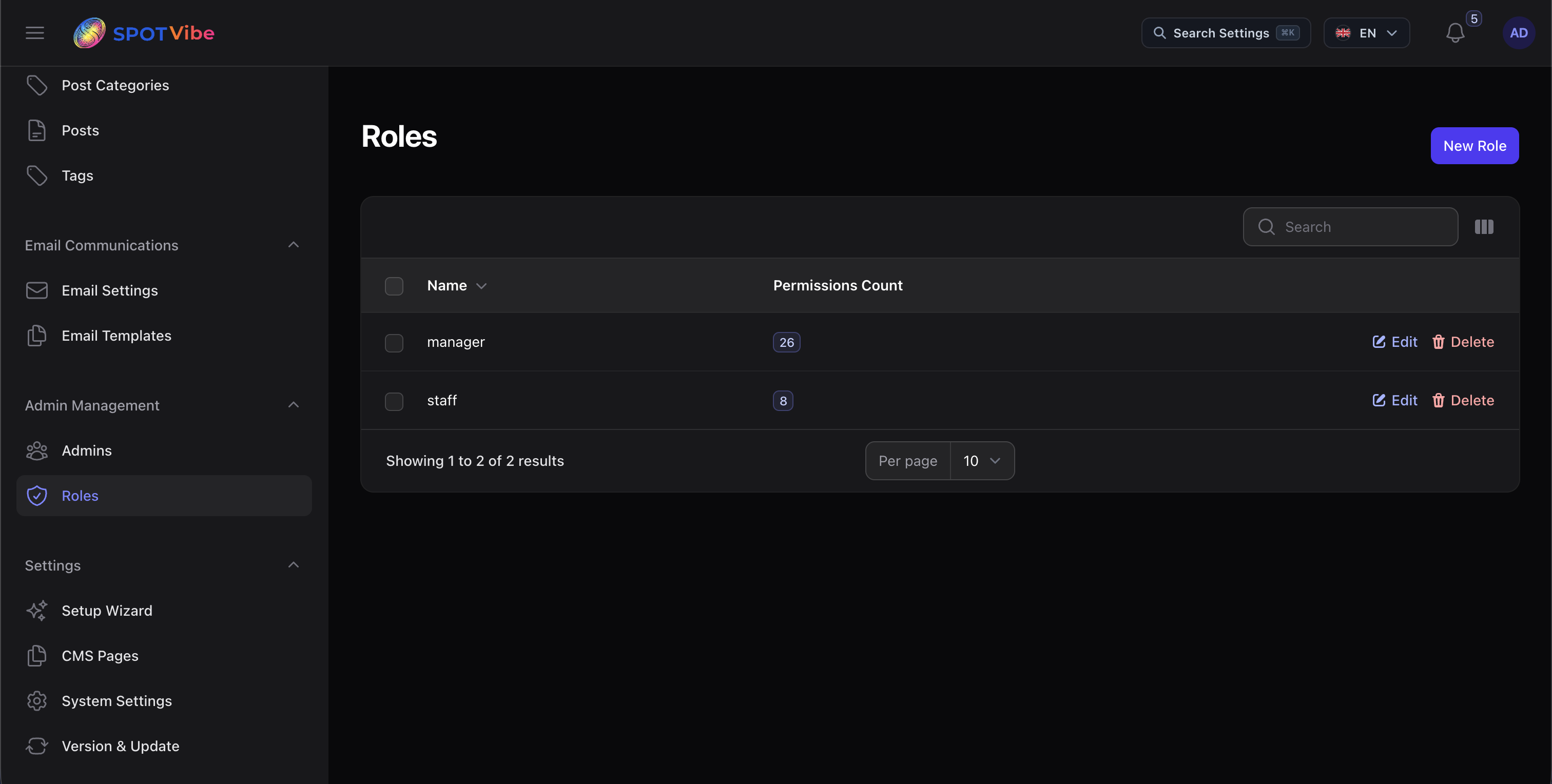This screenshot has width=1552, height=784.
Task: Select the manager row checkbox
Action: tap(394, 343)
